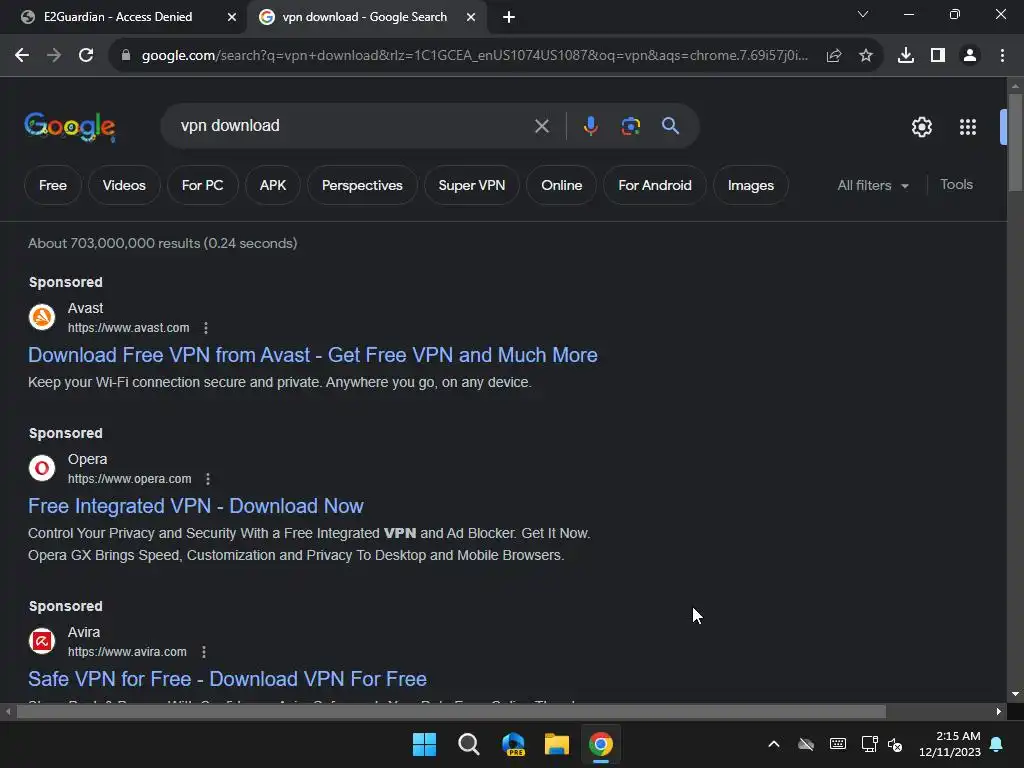Open Chrome three-dot menu
1024x768 pixels.
pyautogui.click(x=1002, y=56)
